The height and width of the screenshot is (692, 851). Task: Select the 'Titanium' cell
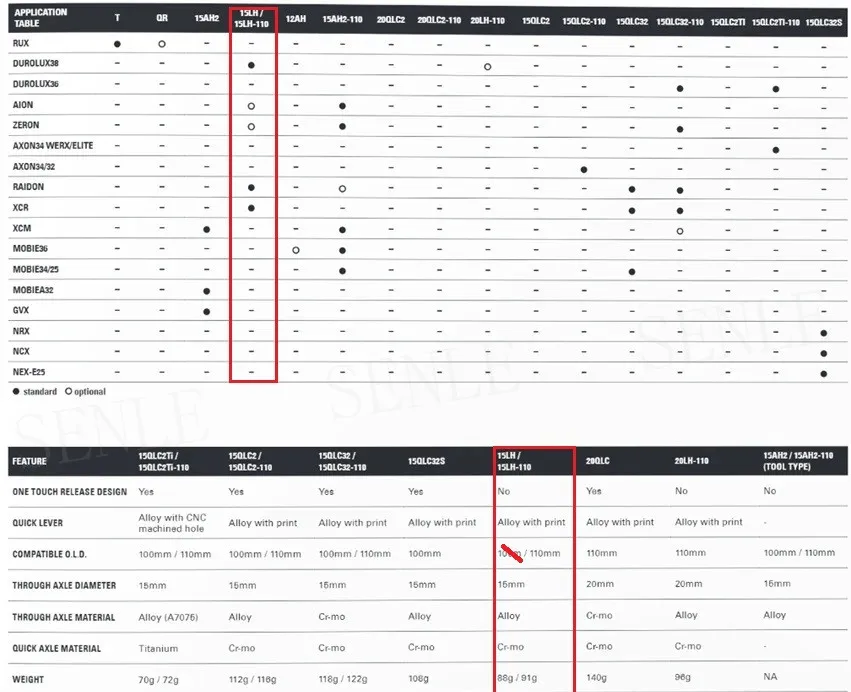[158, 648]
